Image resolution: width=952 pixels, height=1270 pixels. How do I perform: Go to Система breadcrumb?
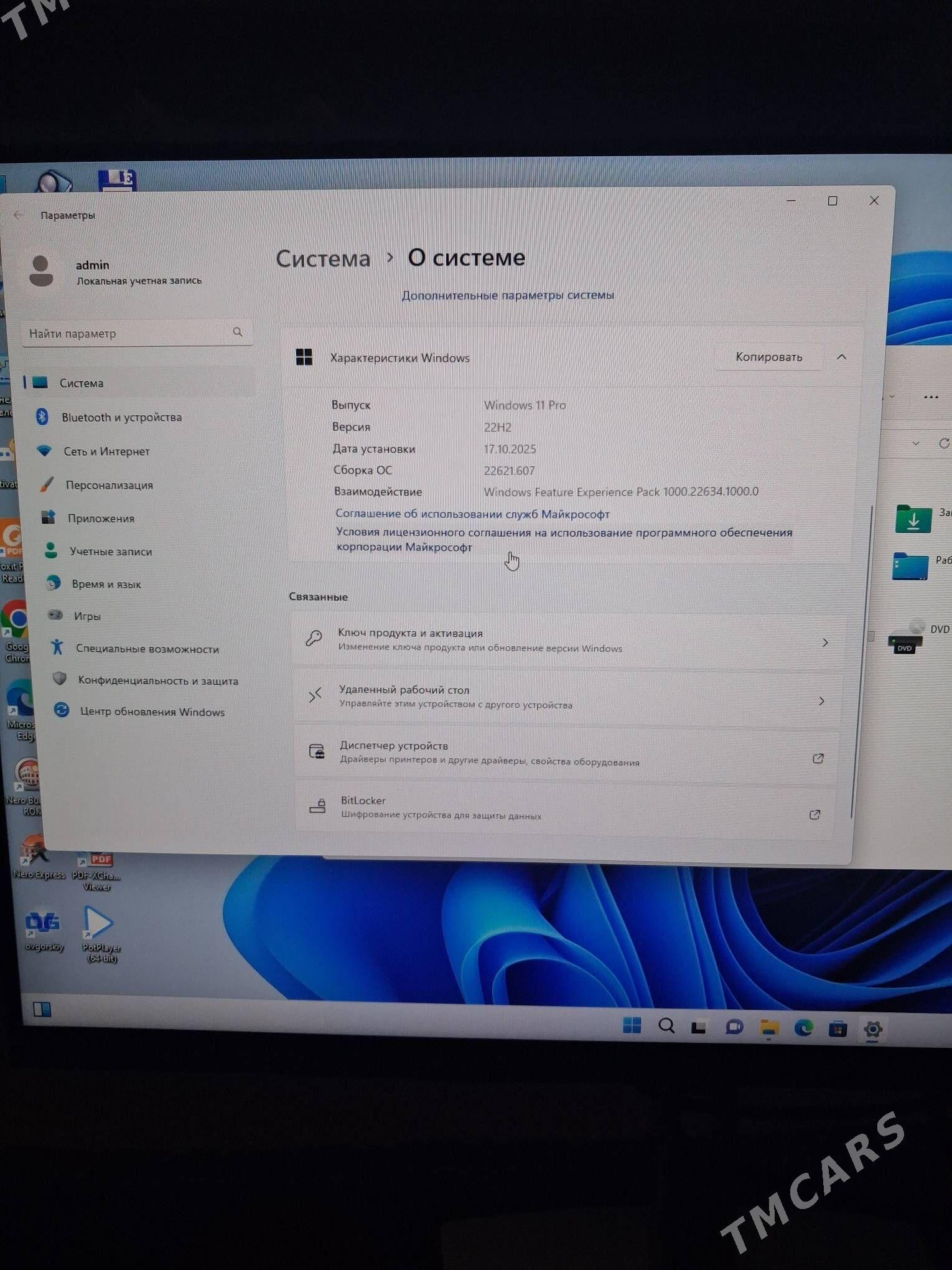pos(323,258)
